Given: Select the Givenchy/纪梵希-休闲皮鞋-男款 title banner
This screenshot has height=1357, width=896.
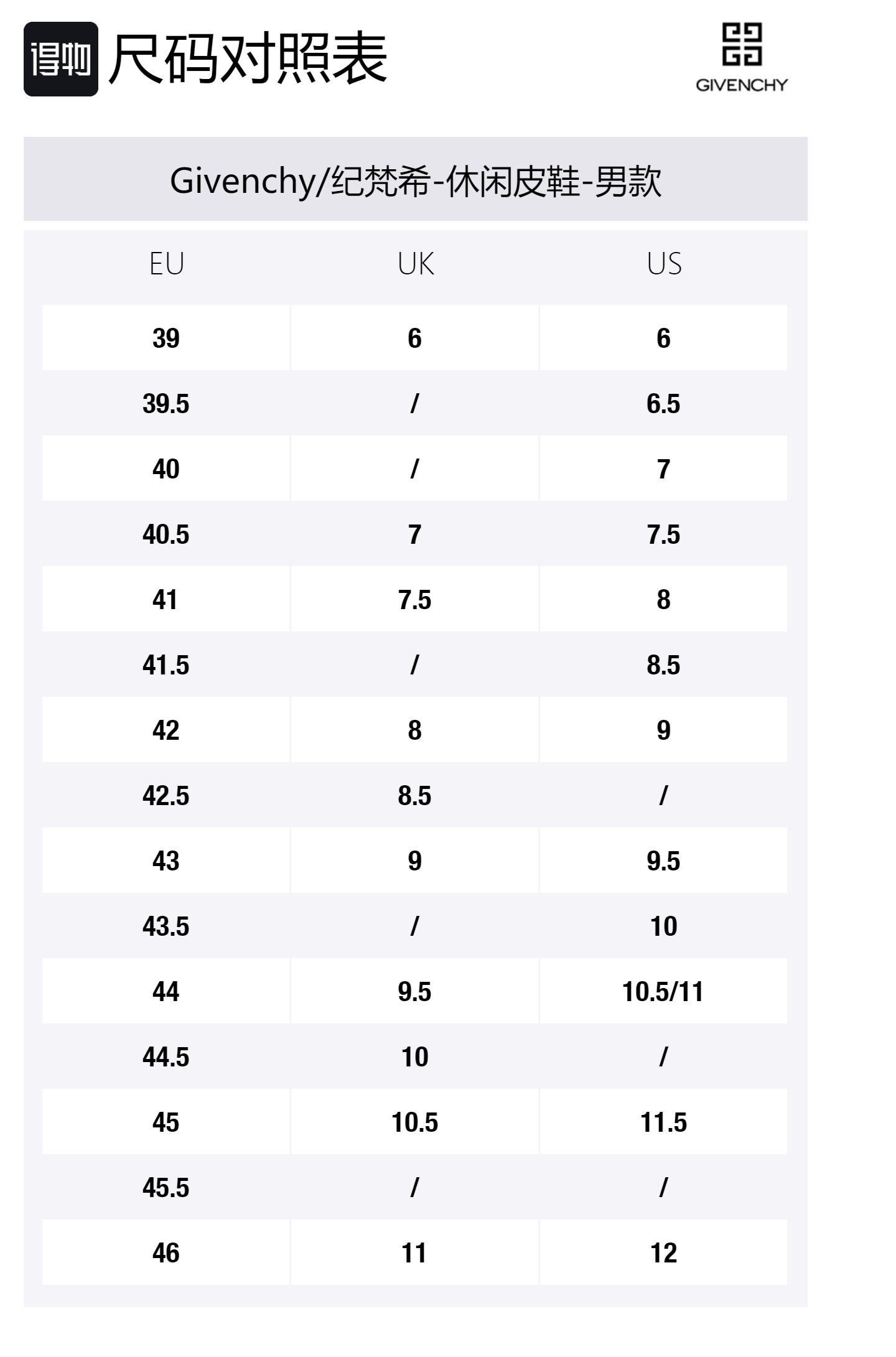Looking at the screenshot, I should click(x=415, y=180).
